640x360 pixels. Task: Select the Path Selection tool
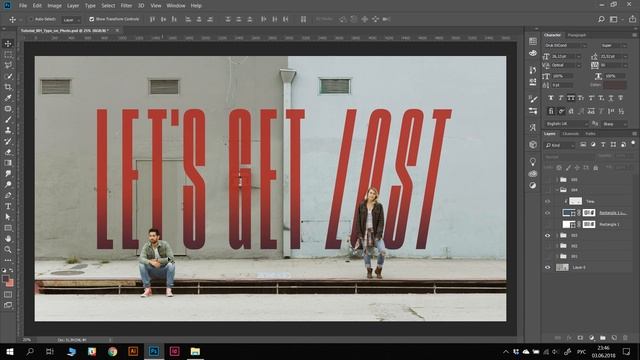click(x=8, y=217)
